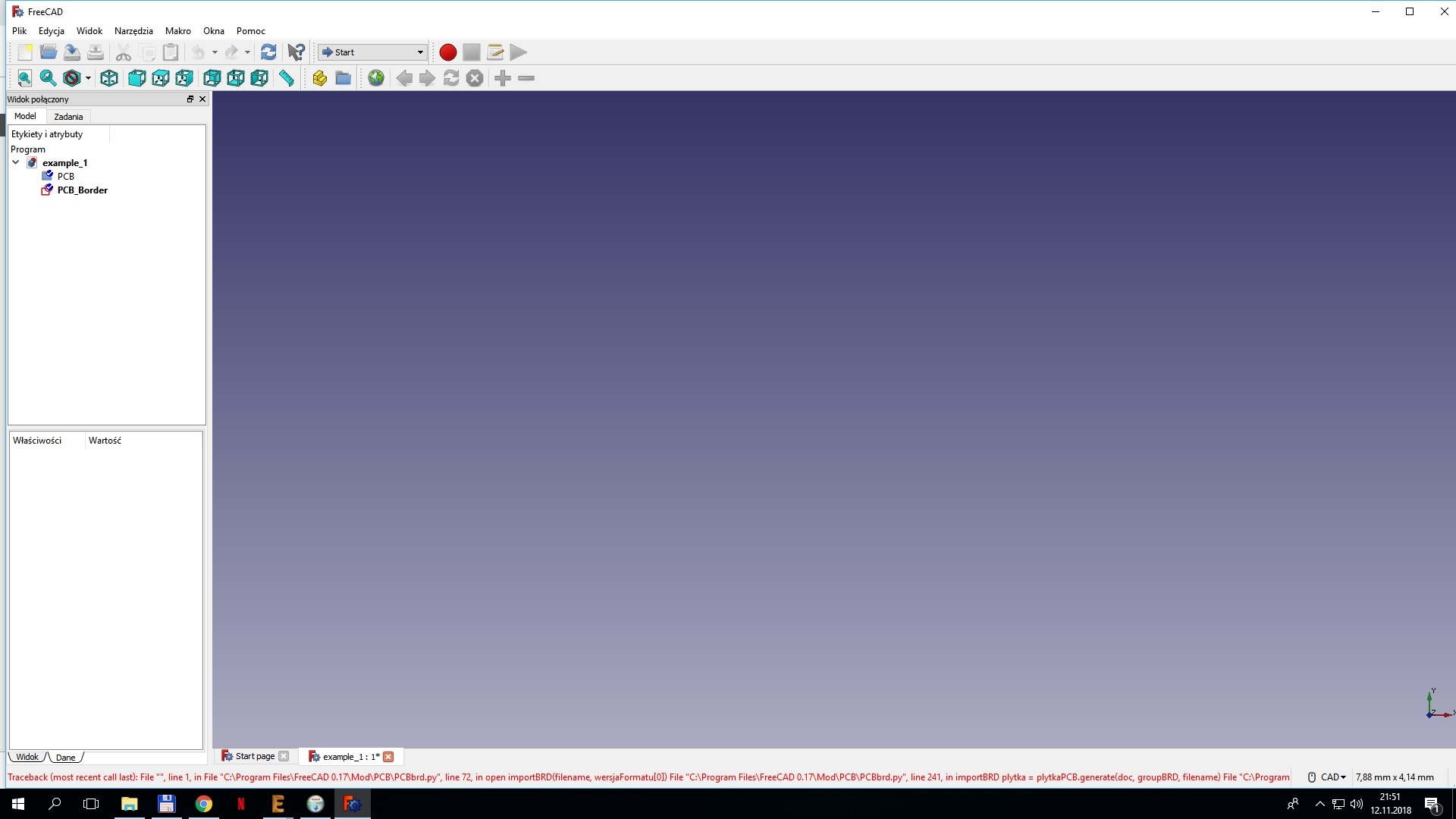The height and width of the screenshot is (819, 1456).
Task: Collapse the example_1 tree node
Action: [x=15, y=162]
